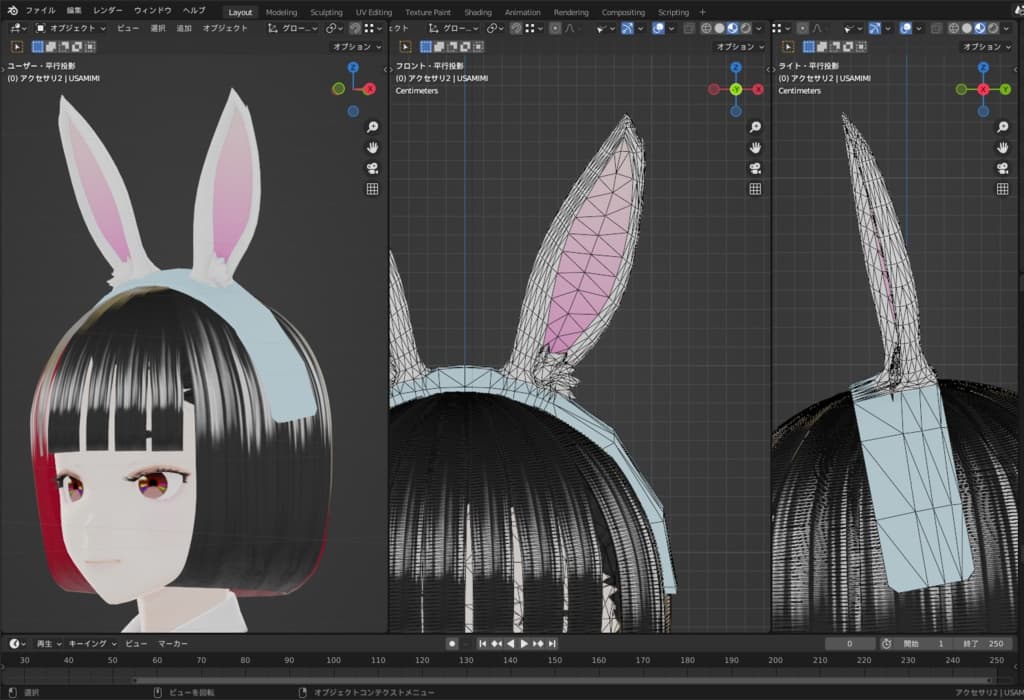Switch to the UV Editing workspace tab
The width and height of the screenshot is (1024, 700).
(373, 12)
